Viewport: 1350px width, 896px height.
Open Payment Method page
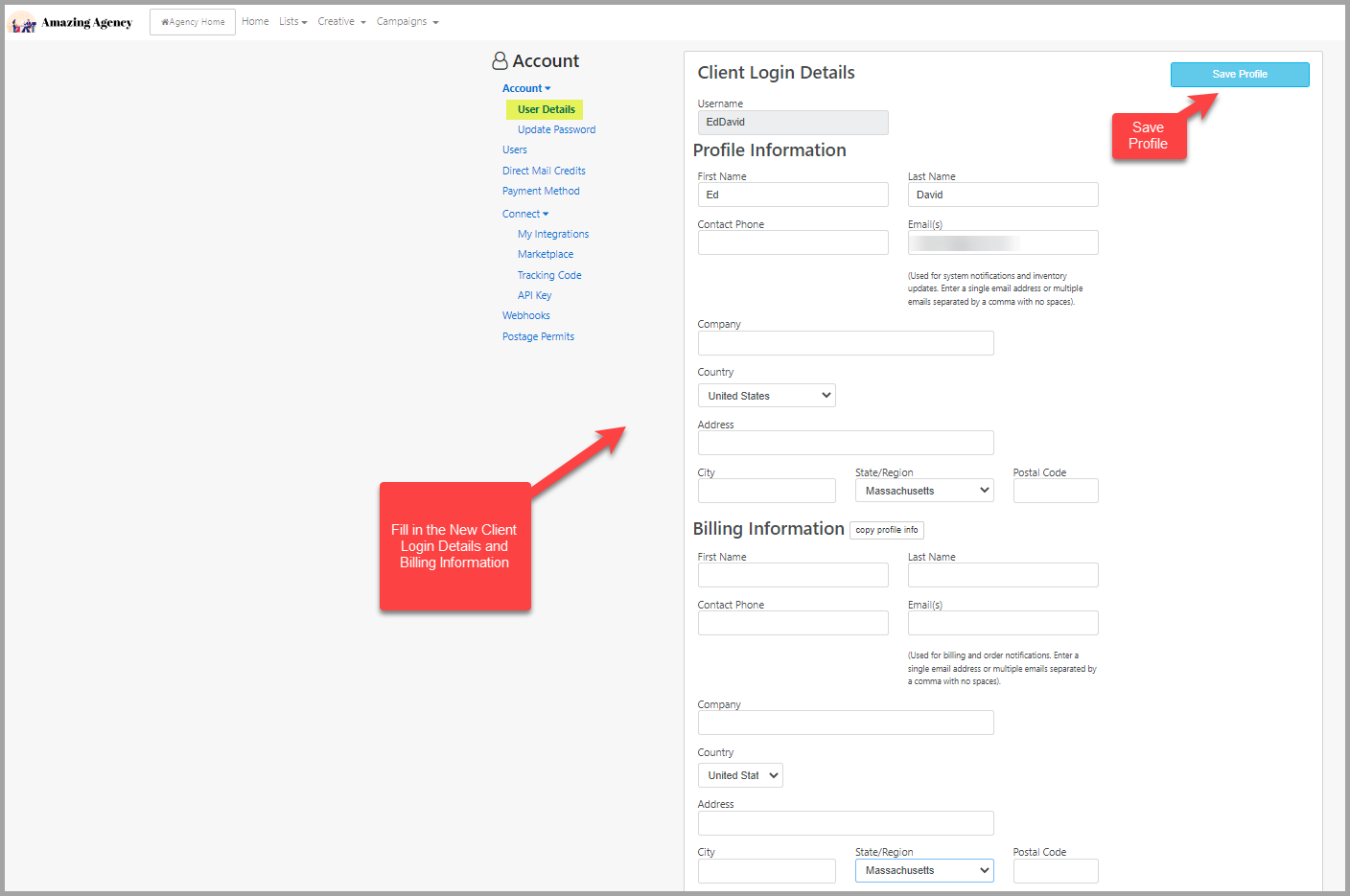(541, 191)
